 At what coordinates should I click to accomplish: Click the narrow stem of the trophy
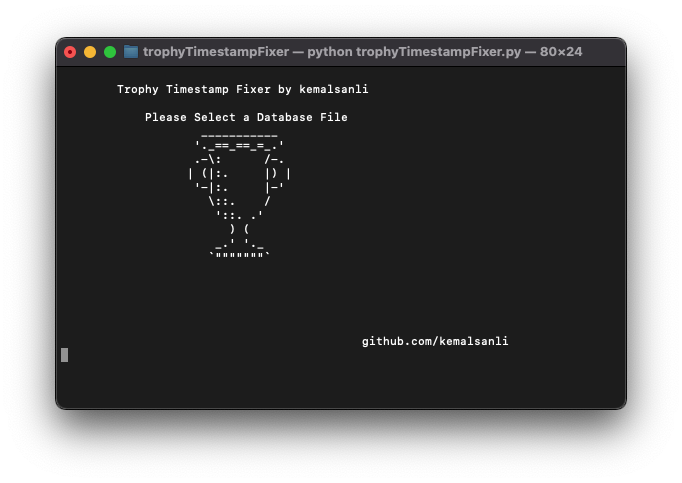[x=239, y=228]
